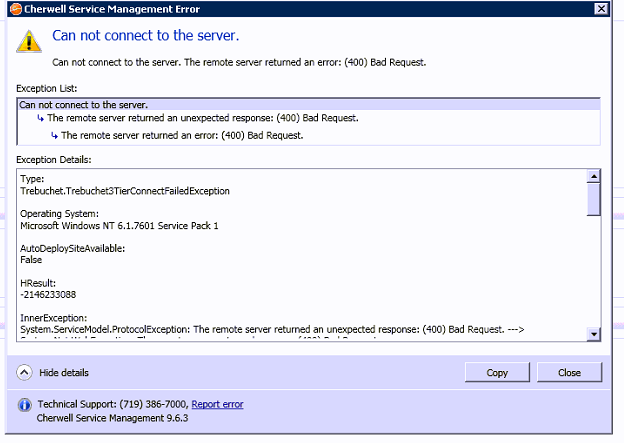
Task: Click the HResult value -2146233088
Action: click(x=49, y=295)
